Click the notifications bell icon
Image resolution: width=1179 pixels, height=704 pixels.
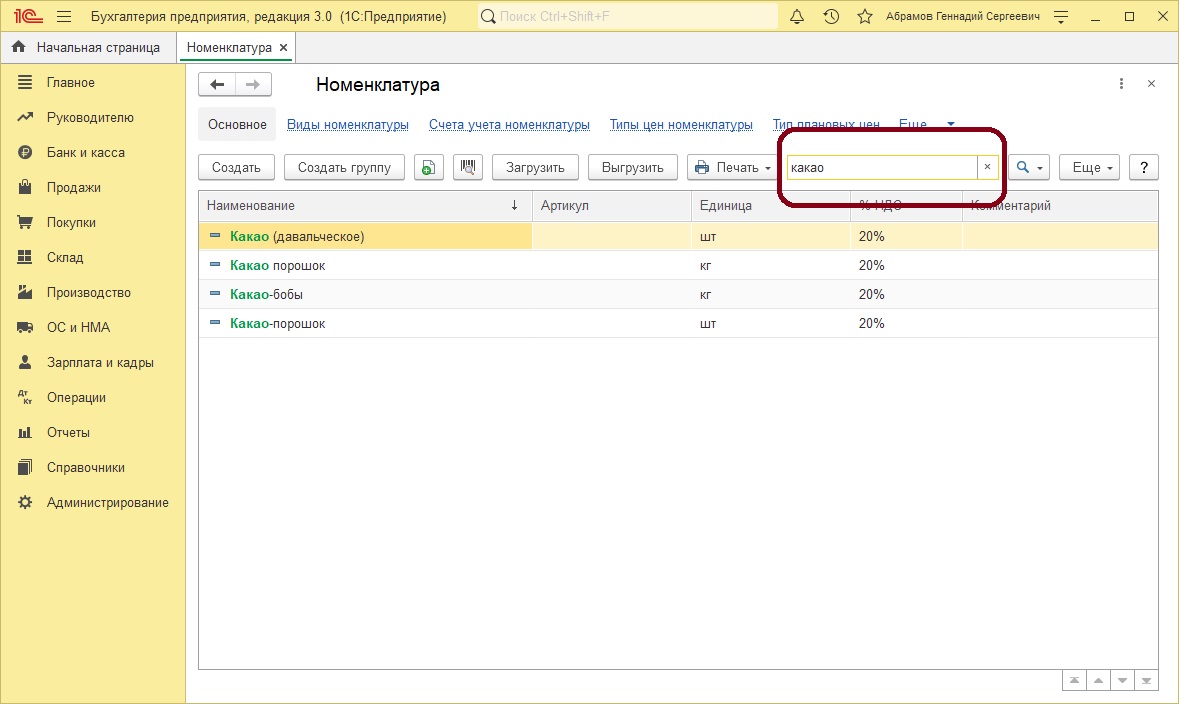tap(797, 17)
